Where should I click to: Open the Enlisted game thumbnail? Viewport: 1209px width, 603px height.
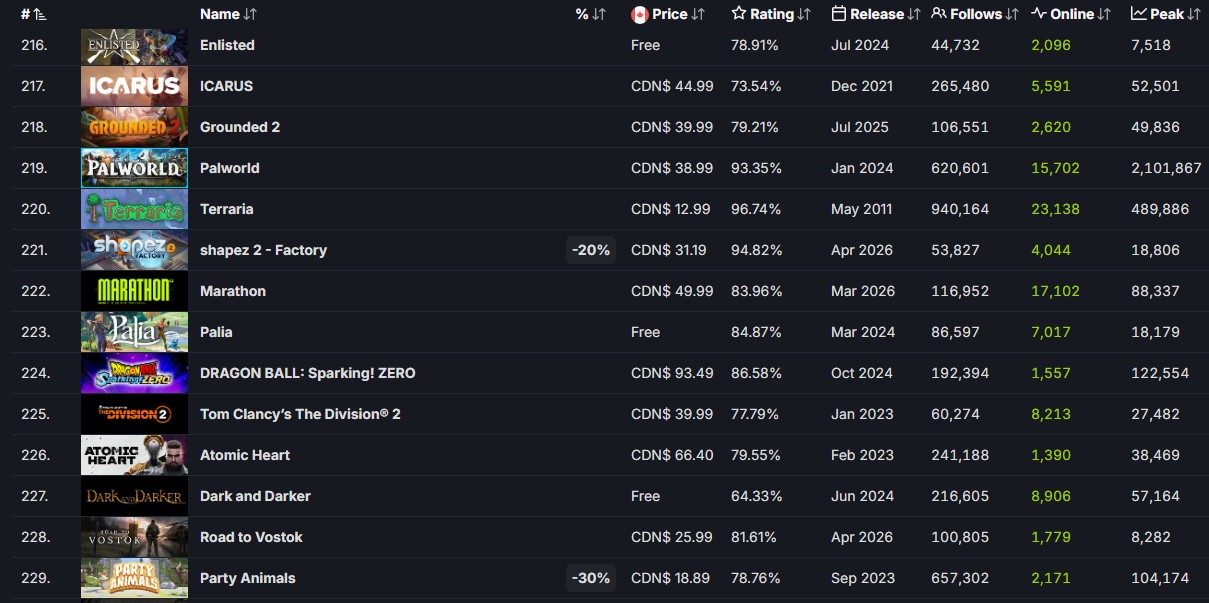coord(134,46)
